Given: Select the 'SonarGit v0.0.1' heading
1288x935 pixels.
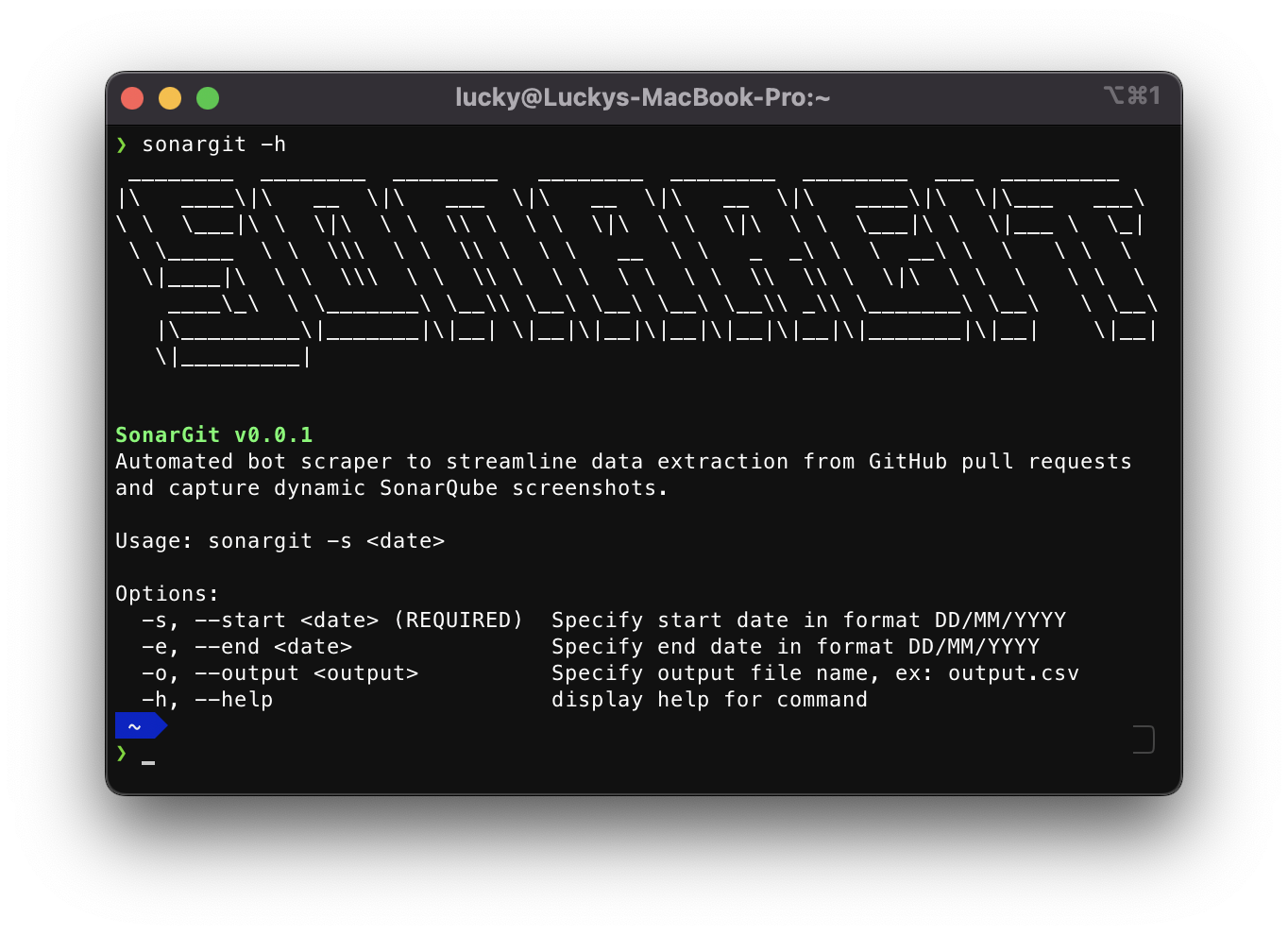Looking at the screenshot, I should point(213,434).
